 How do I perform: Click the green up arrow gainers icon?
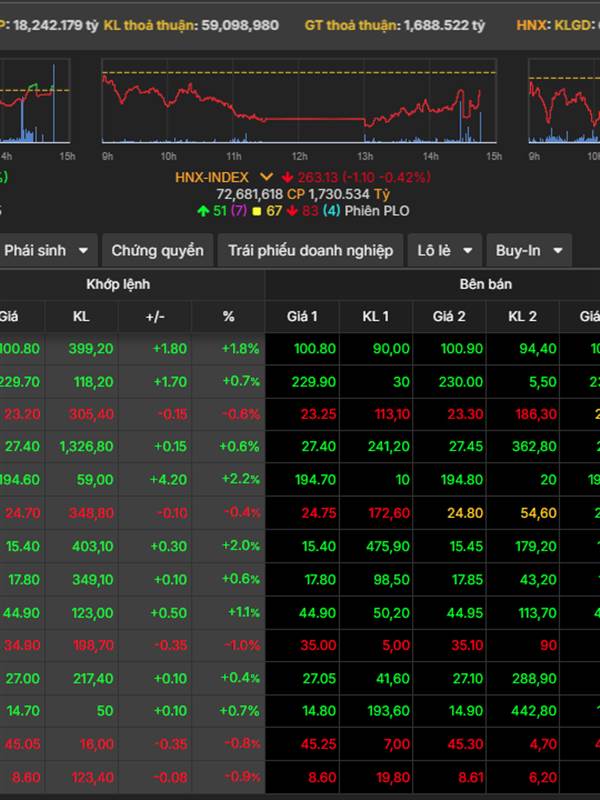204,211
